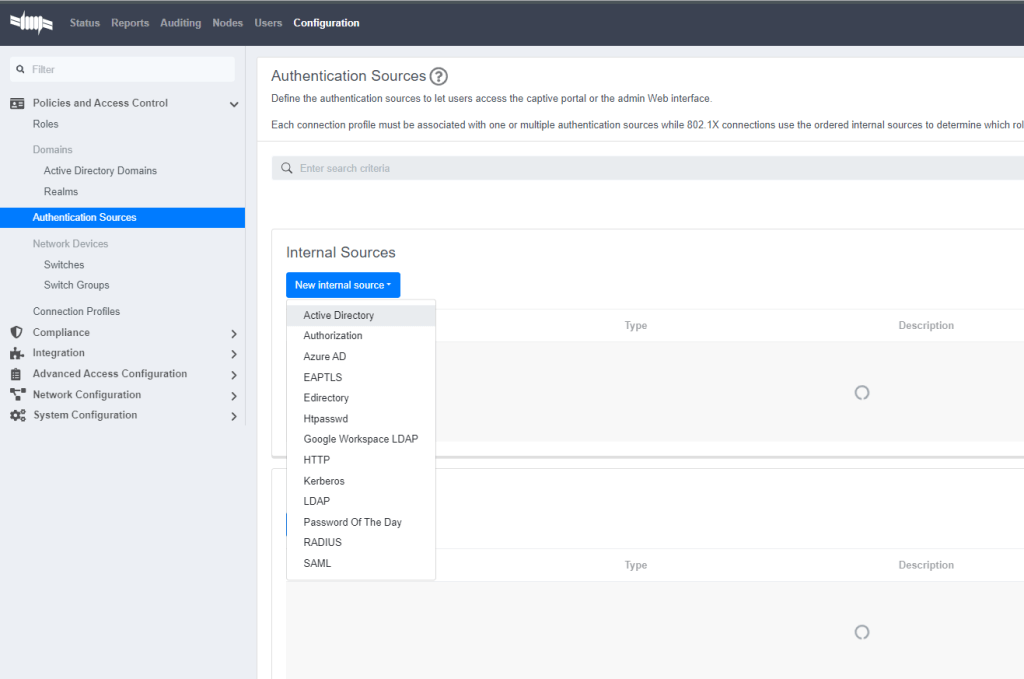The image size is (1024, 679).
Task: Click the sidebar Filter input field
Action: [130, 69]
